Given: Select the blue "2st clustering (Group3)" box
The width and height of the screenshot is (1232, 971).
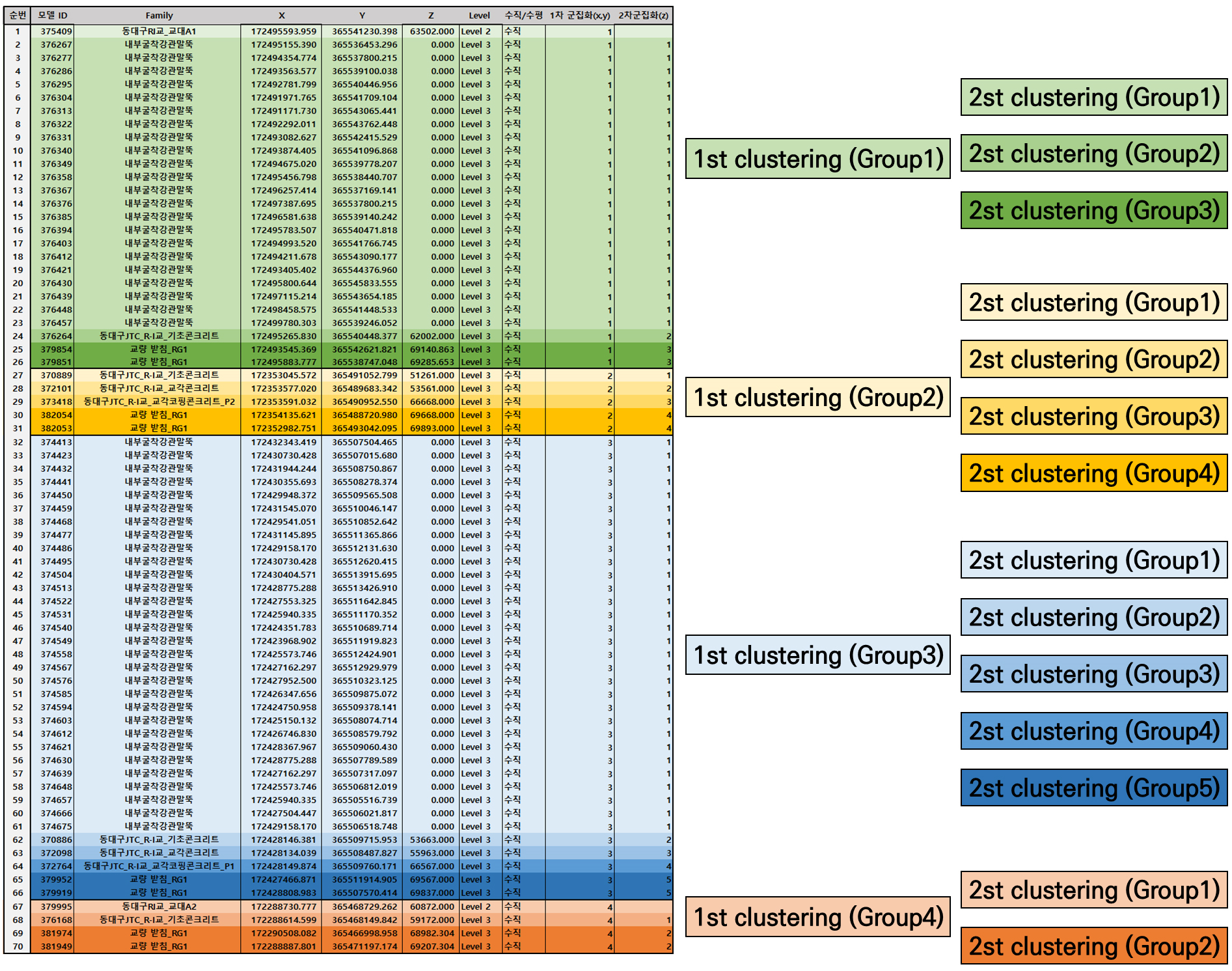Looking at the screenshot, I should click(x=1094, y=674).
